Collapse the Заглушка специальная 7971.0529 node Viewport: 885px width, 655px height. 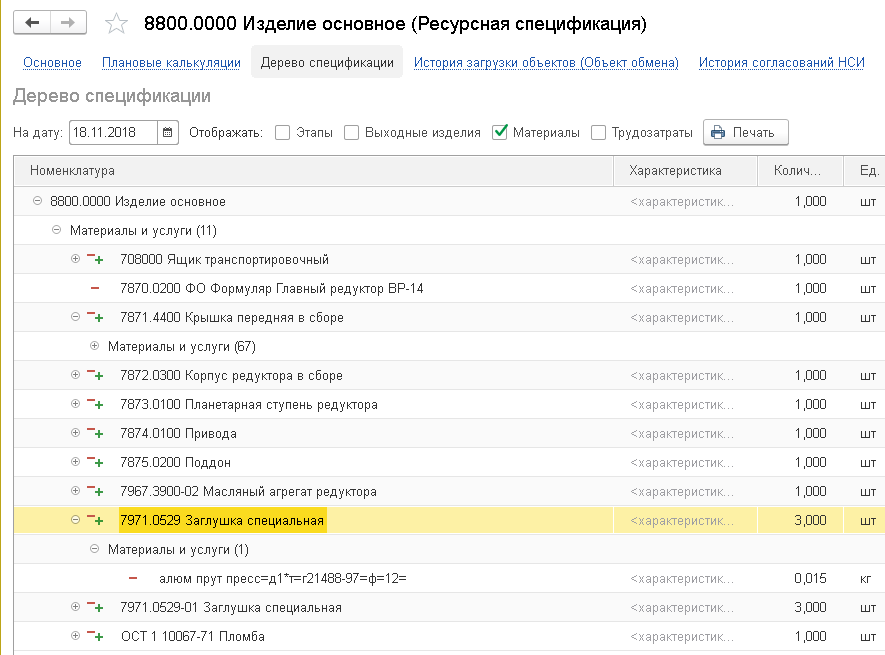75,520
